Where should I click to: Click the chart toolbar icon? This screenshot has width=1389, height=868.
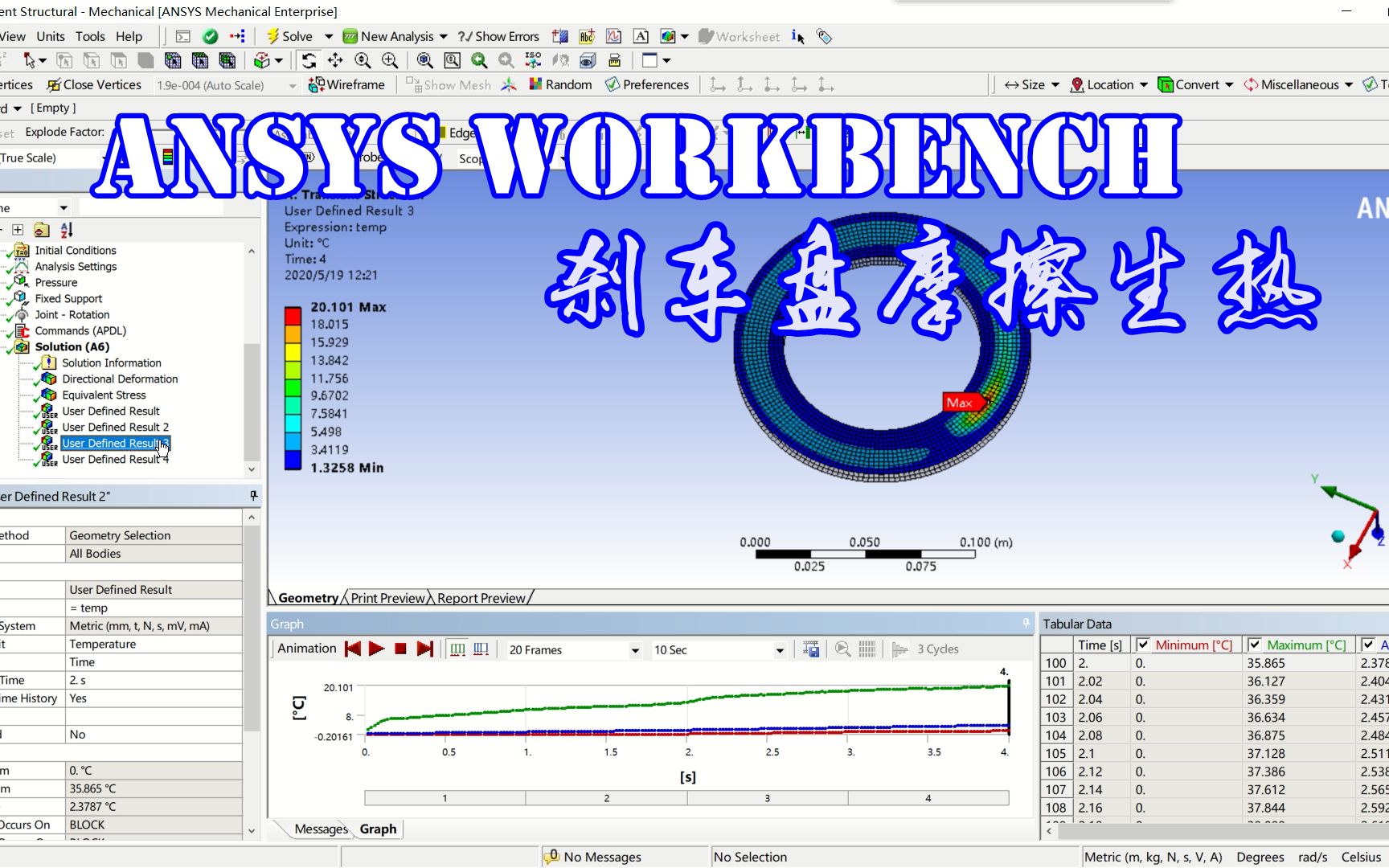(613, 36)
